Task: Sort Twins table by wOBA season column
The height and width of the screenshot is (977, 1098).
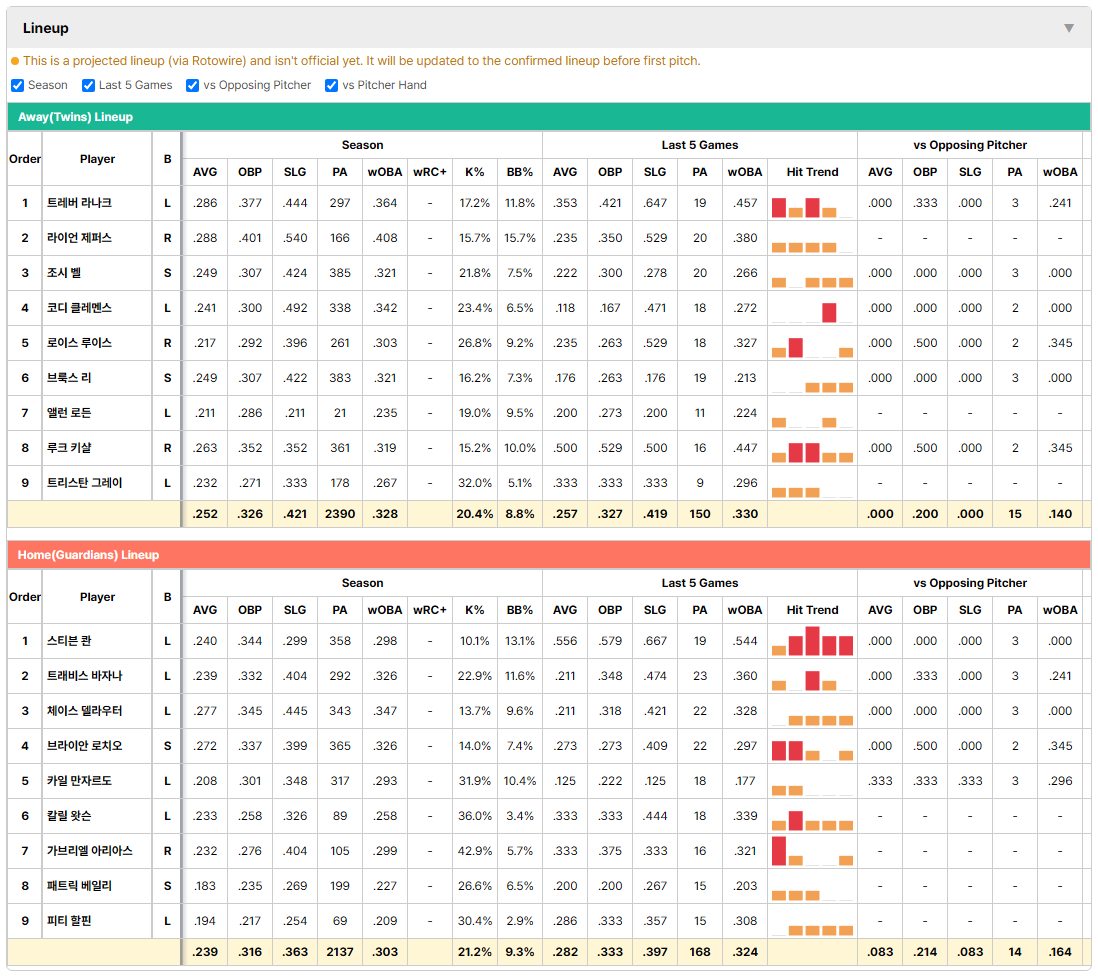Action: click(384, 172)
